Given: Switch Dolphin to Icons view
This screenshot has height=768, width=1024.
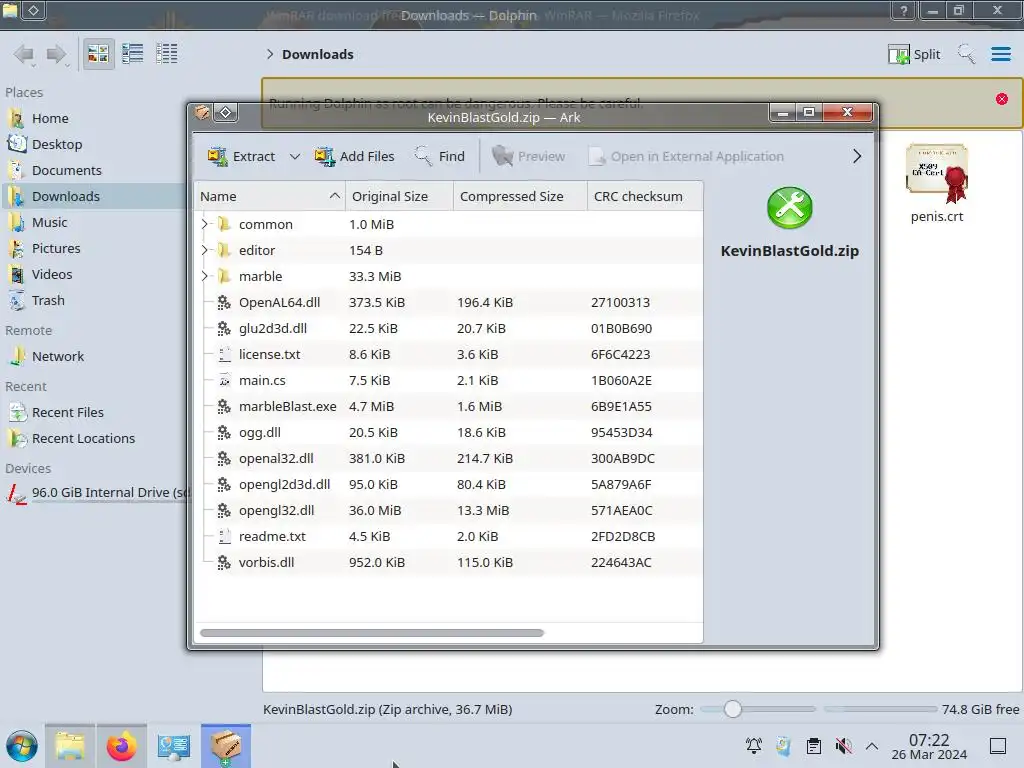Looking at the screenshot, I should (98, 54).
